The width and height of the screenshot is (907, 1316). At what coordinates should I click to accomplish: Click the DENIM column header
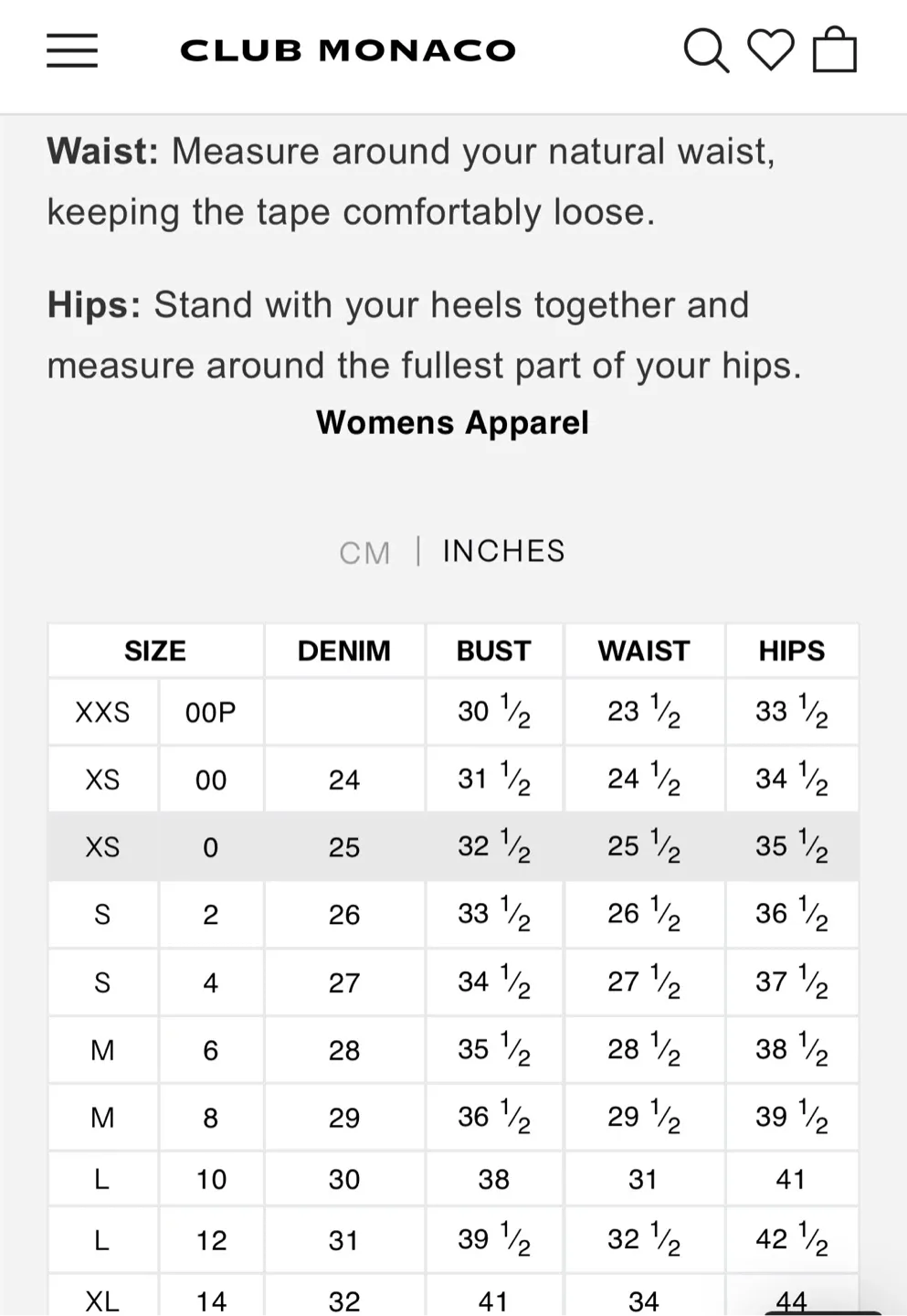click(x=344, y=651)
